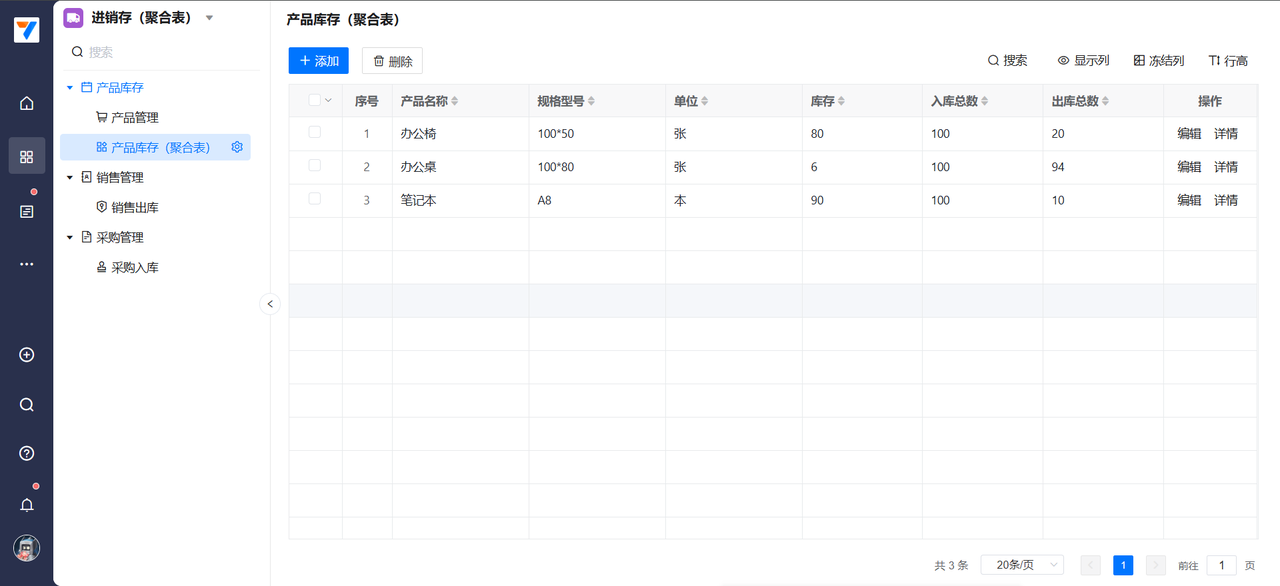Tick the checkbox for 笔记本 row

click(x=315, y=199)
